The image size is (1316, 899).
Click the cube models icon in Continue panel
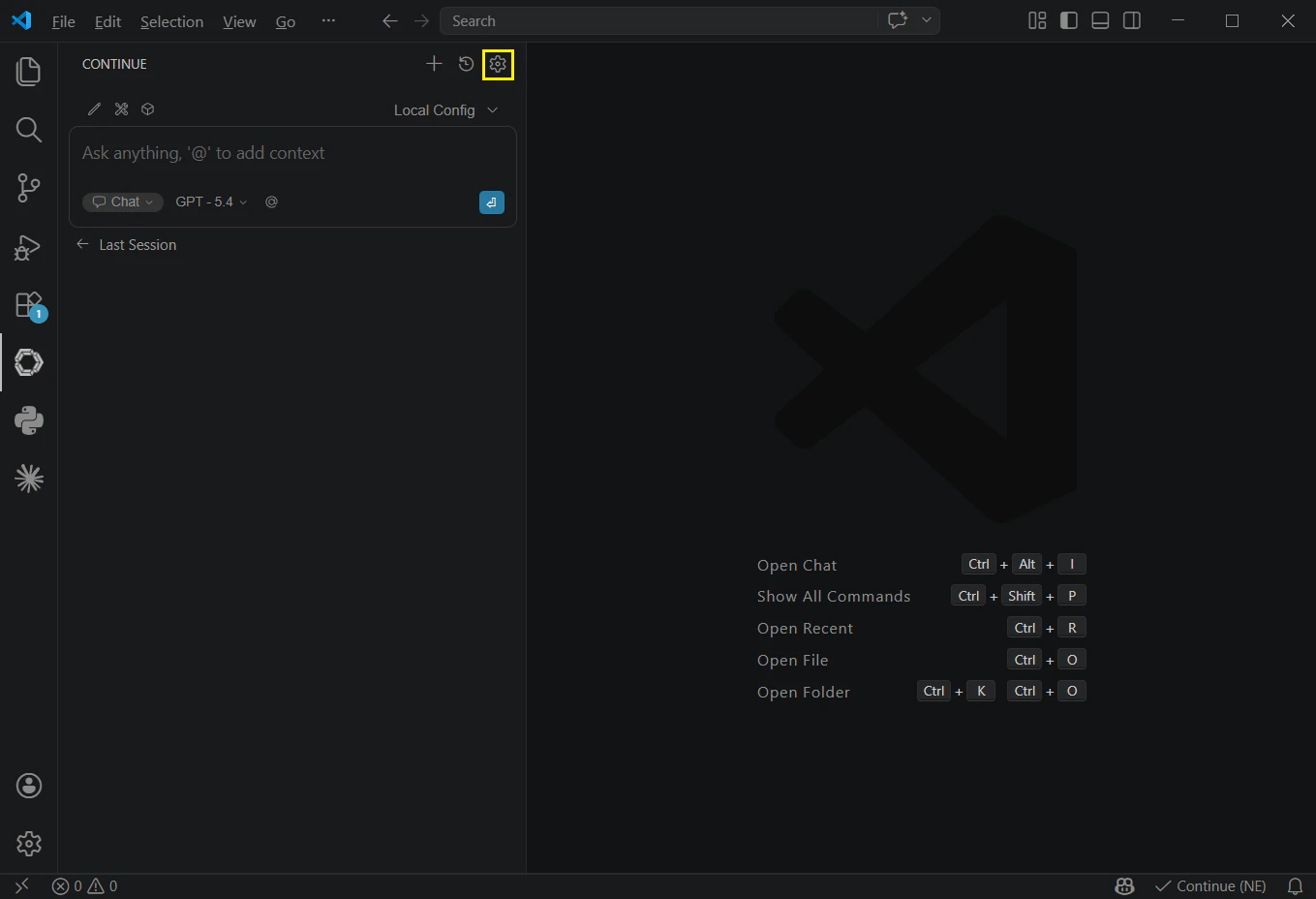[x=148, y=109]
